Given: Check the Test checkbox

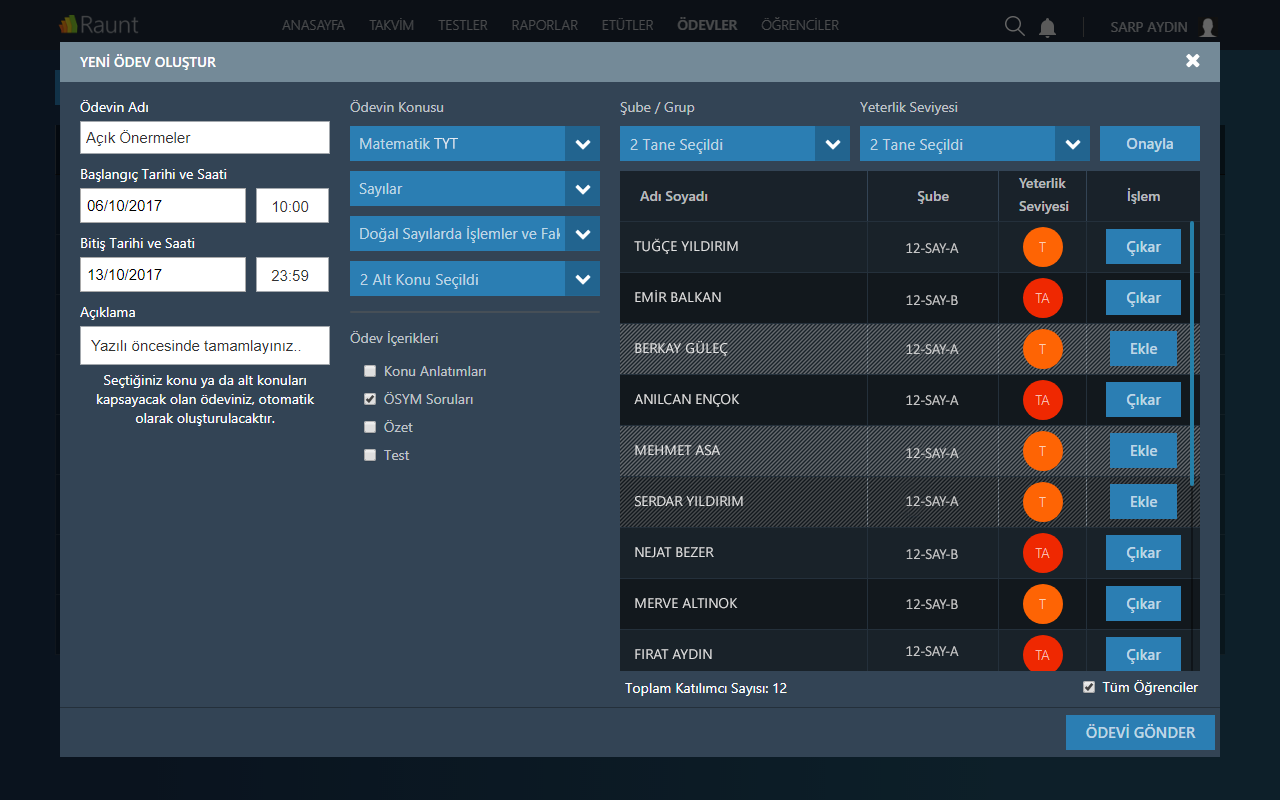Looking at the screenshot, I should [370, 455].
